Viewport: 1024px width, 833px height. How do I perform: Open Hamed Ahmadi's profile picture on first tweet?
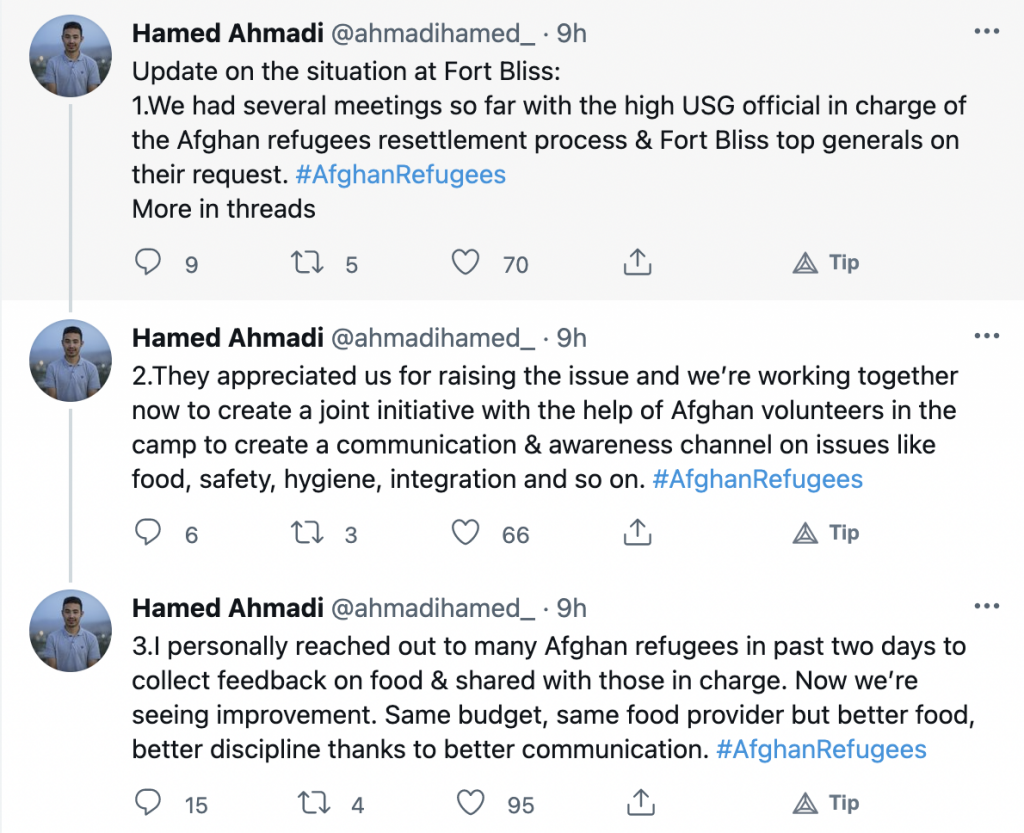[x=70, y=58]
